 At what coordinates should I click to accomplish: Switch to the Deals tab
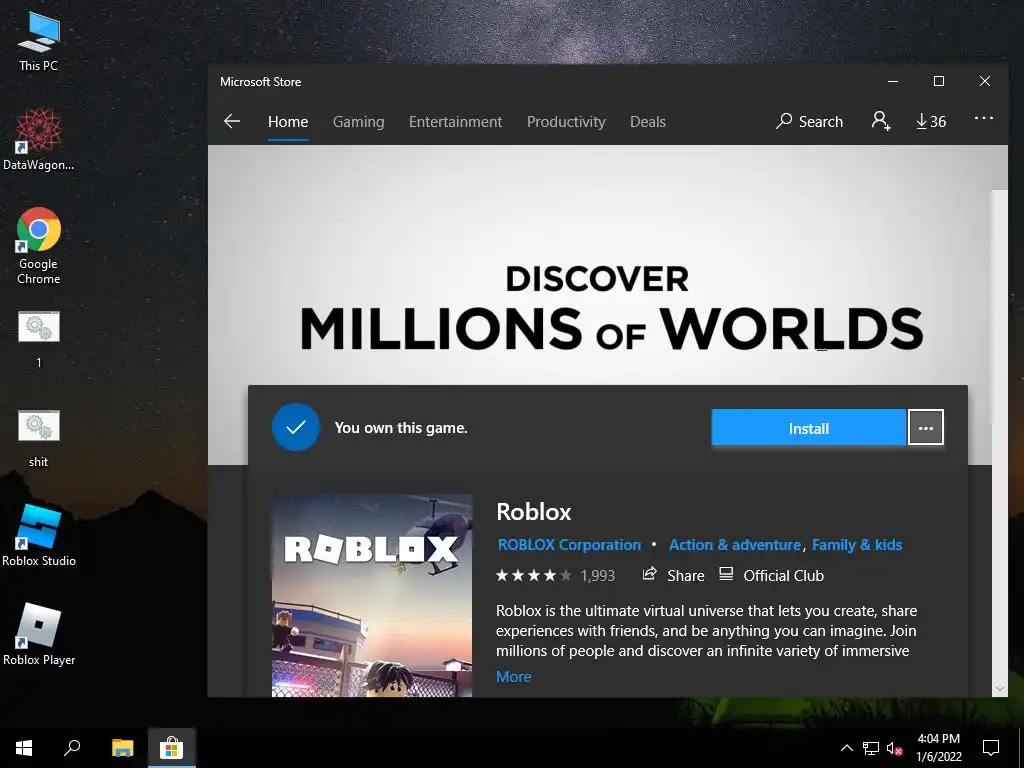(648, 121)
